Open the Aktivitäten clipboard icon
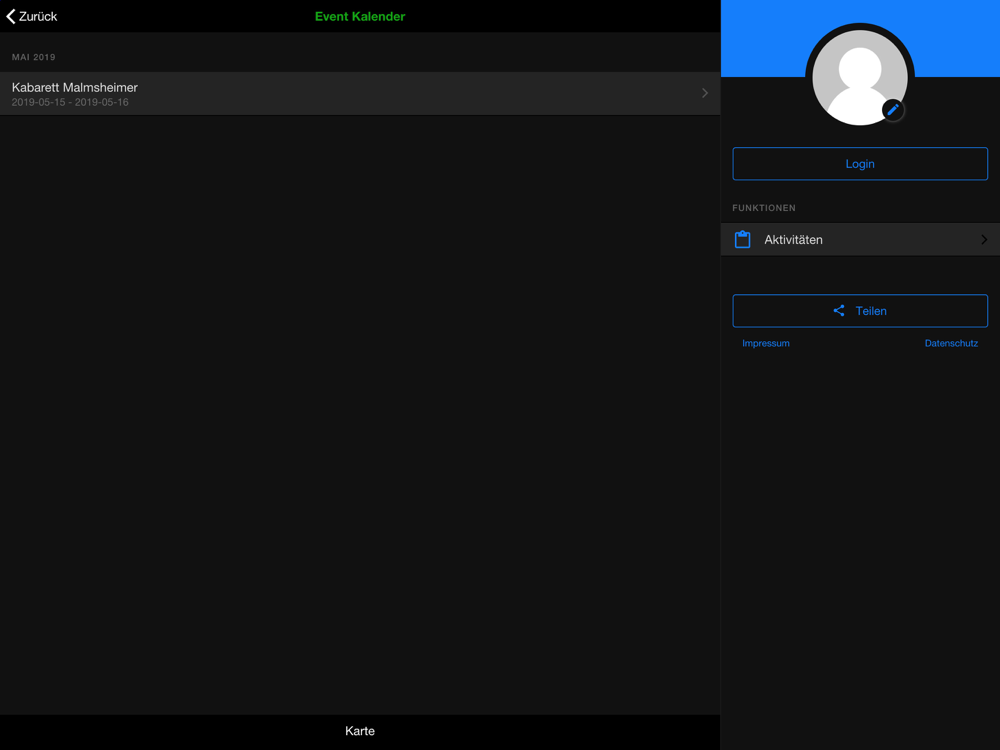 tap(742, 240)
